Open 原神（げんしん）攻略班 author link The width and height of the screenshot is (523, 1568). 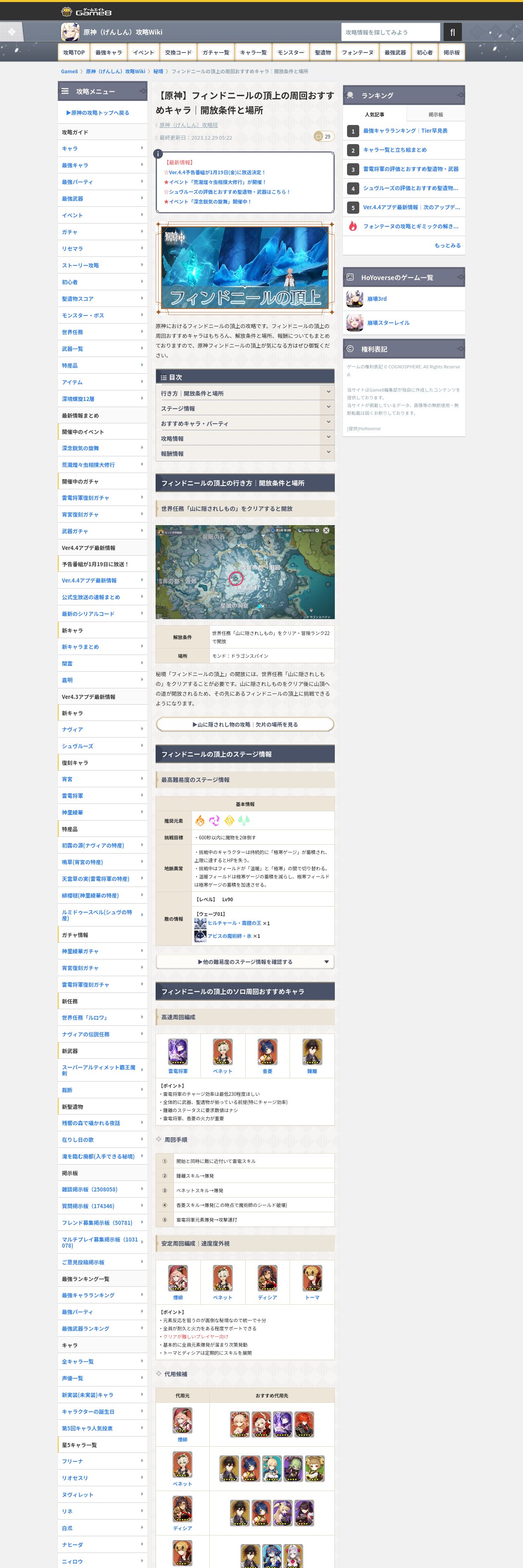(188, 125)
